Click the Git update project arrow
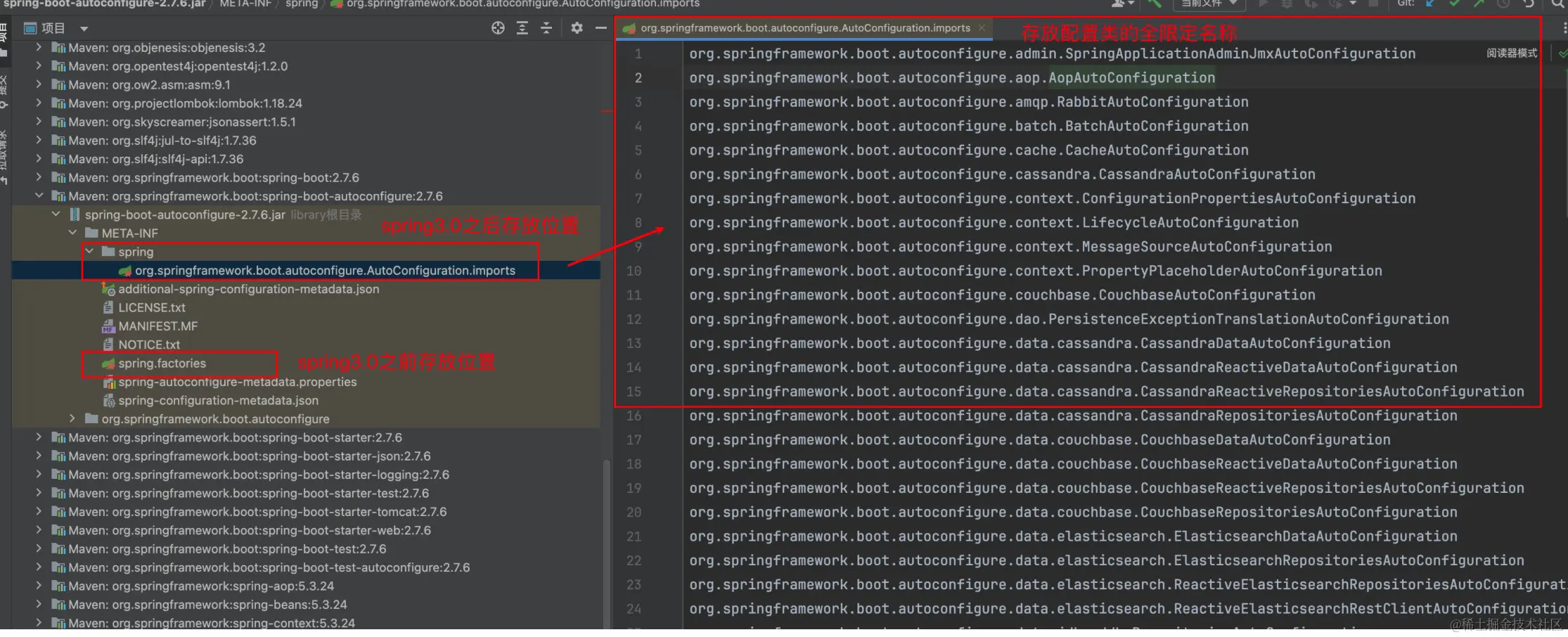The width and height of the screenshot is (1568, 637). (x=1430, y=4)
